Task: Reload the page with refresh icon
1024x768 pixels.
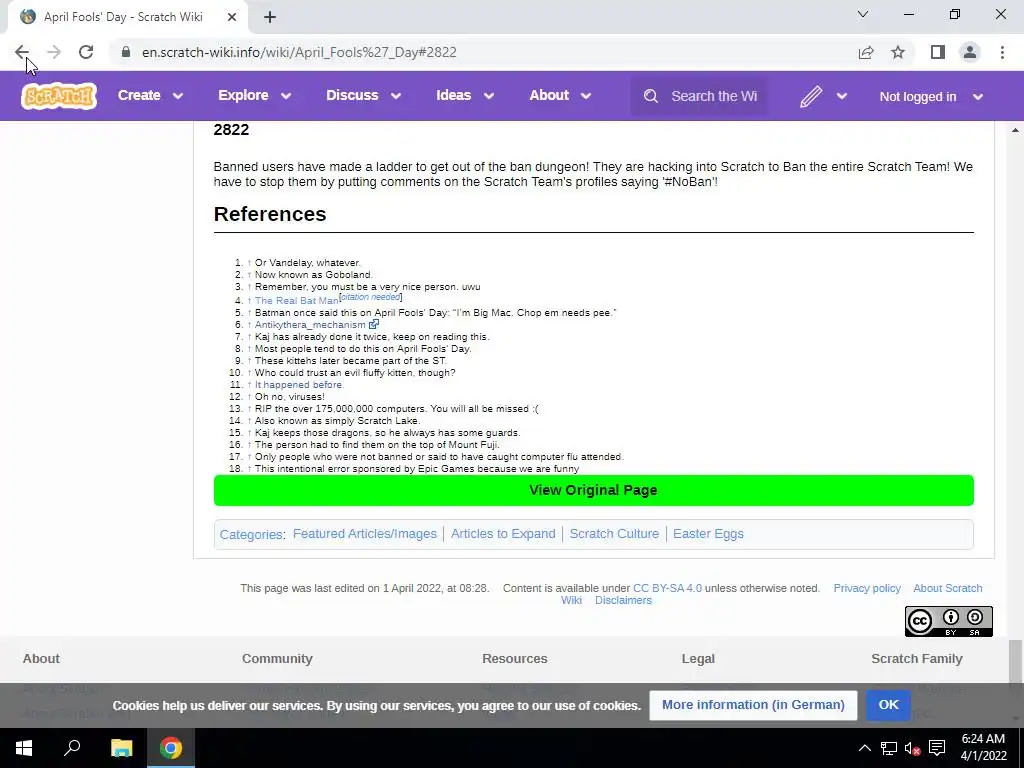Action: point(86,52)
